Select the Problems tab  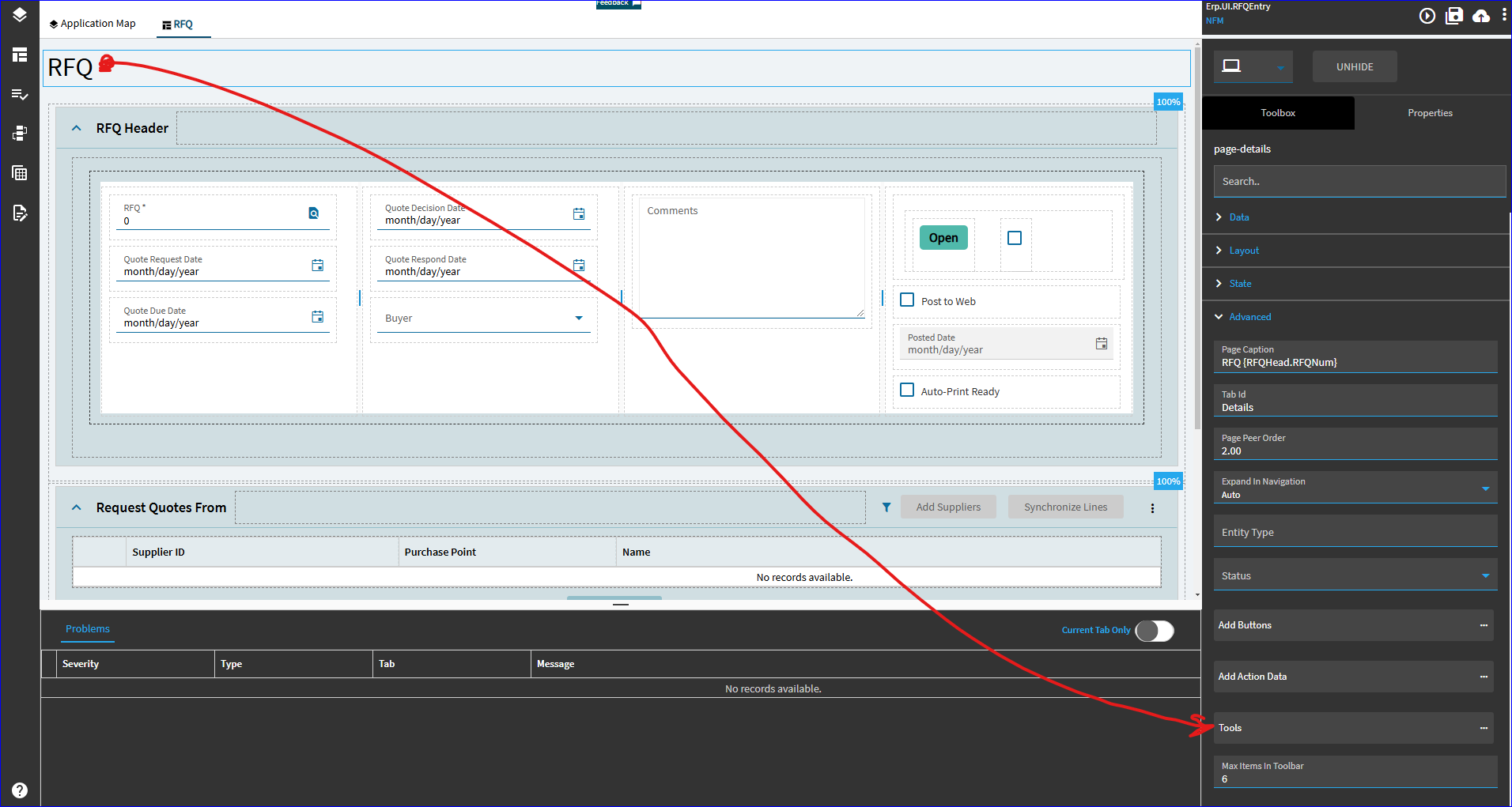pos(88,629)
